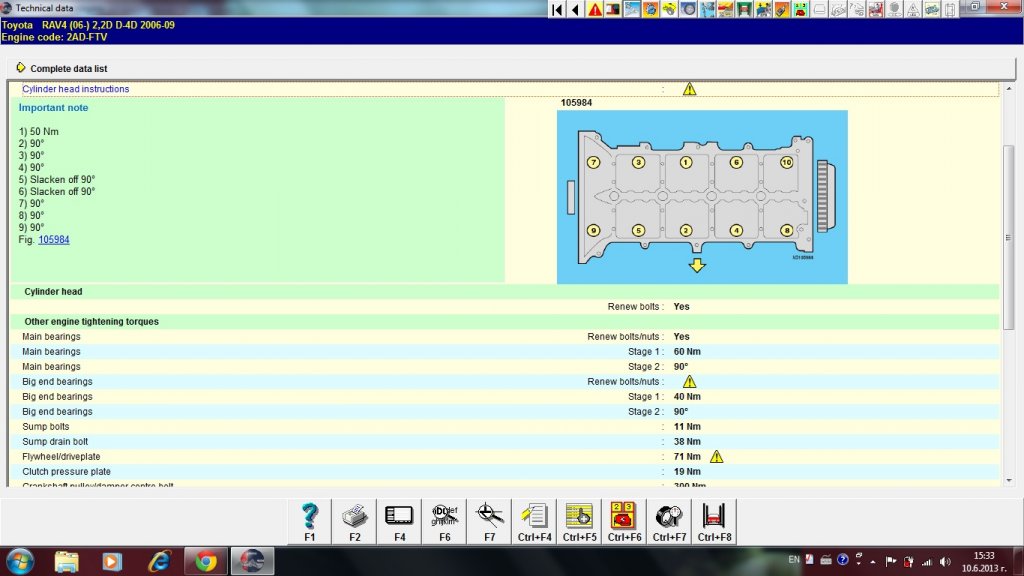Screen dimensions: 1024x576
Task: Open the Cylinder head instructions link
Action: point(76,89)
